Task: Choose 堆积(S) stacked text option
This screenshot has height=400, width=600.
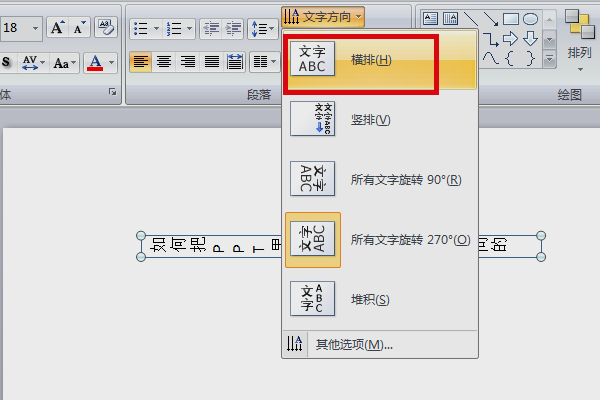Action: click(x=380, y=299)
